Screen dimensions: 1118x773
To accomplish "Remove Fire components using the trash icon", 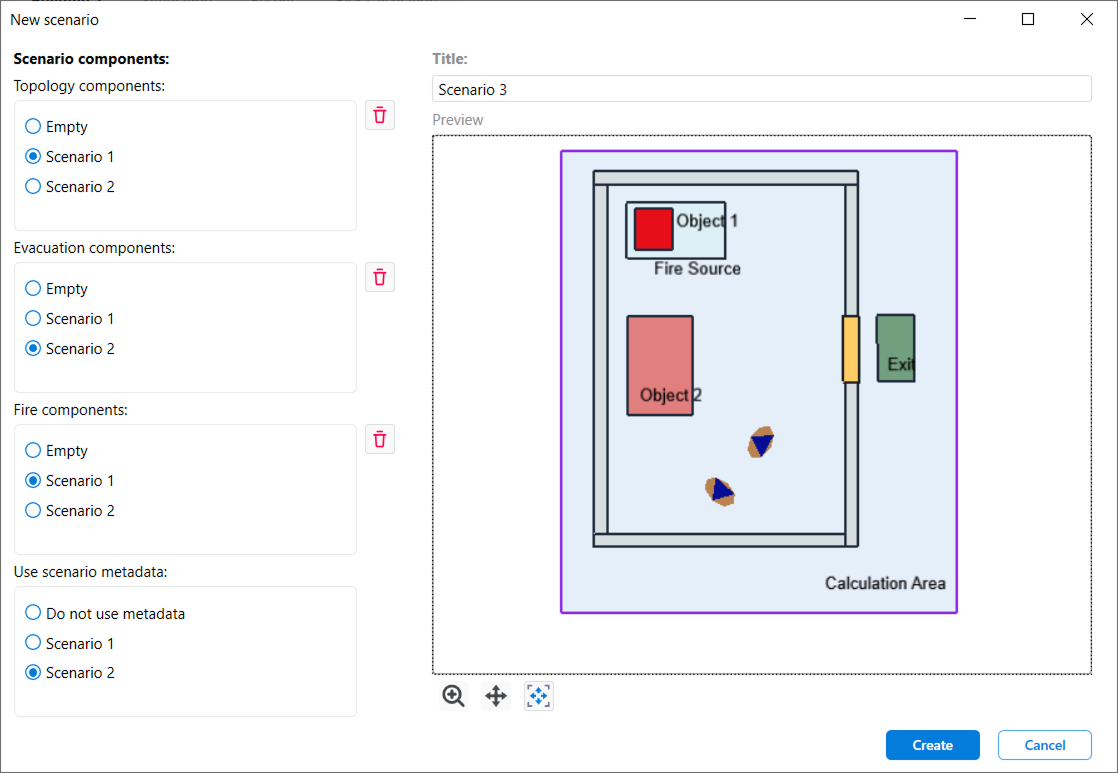I will click(379, 439).
